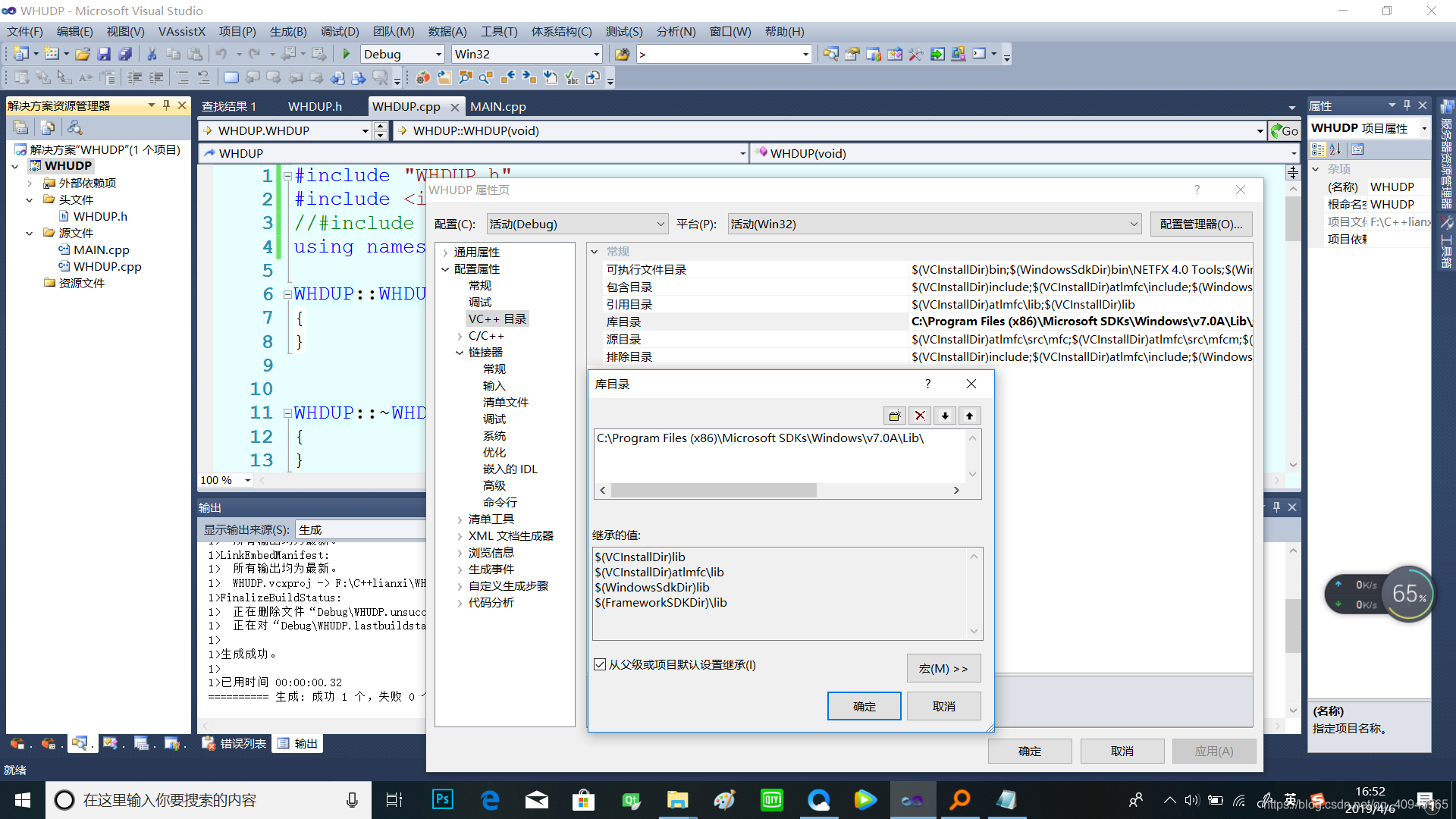
Task: Click the green Go button in the navigation bar
Action: pyautogui.click(x=1285, y=130)
